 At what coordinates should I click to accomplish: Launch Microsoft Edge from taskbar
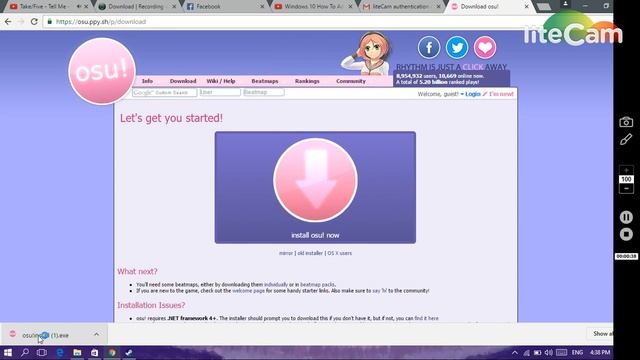click(x=60, y=353)
